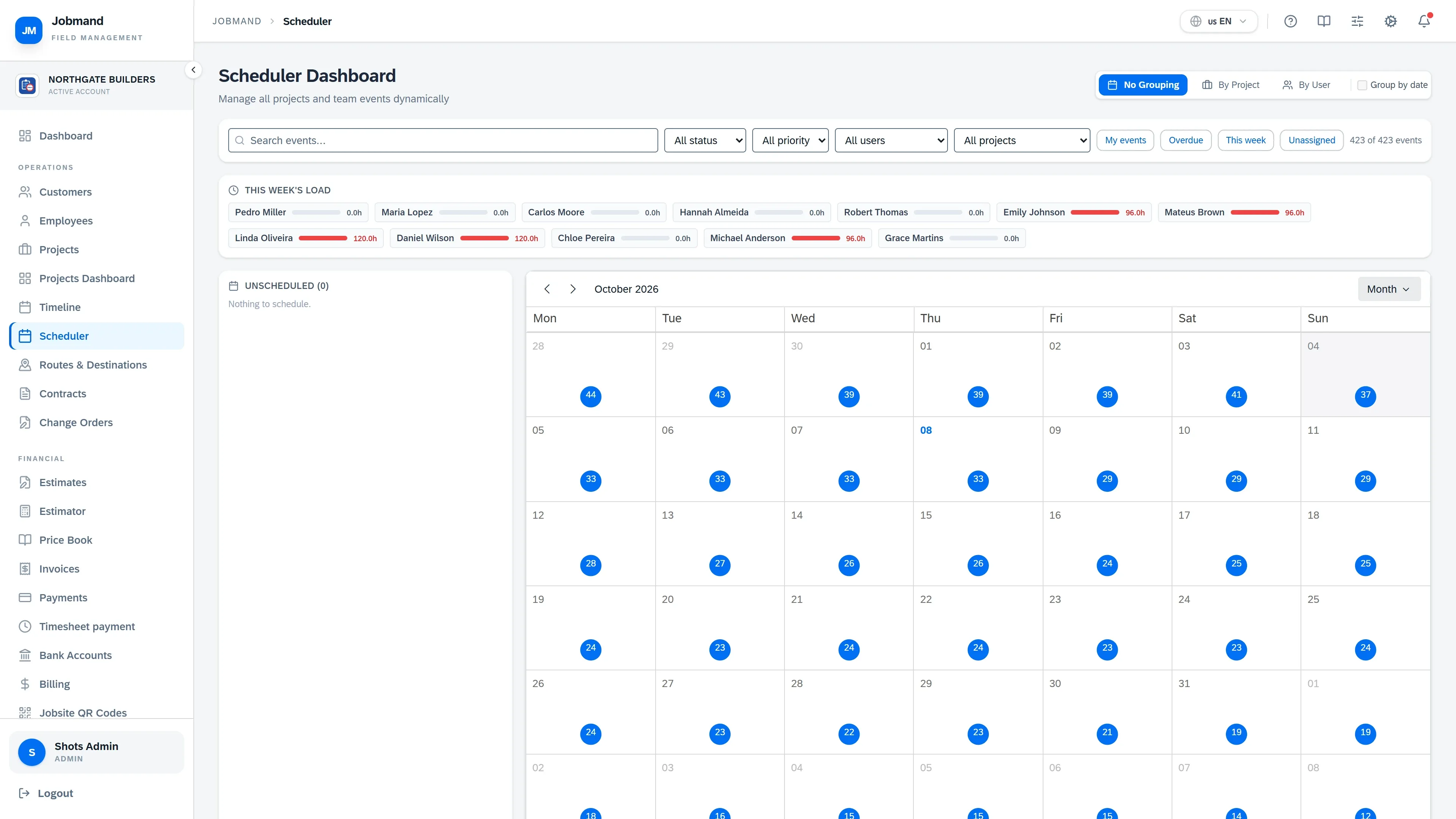Open Timeline in the sidebar
The height and width of the screenshot is (819, 1456).
tap(97, 307)
